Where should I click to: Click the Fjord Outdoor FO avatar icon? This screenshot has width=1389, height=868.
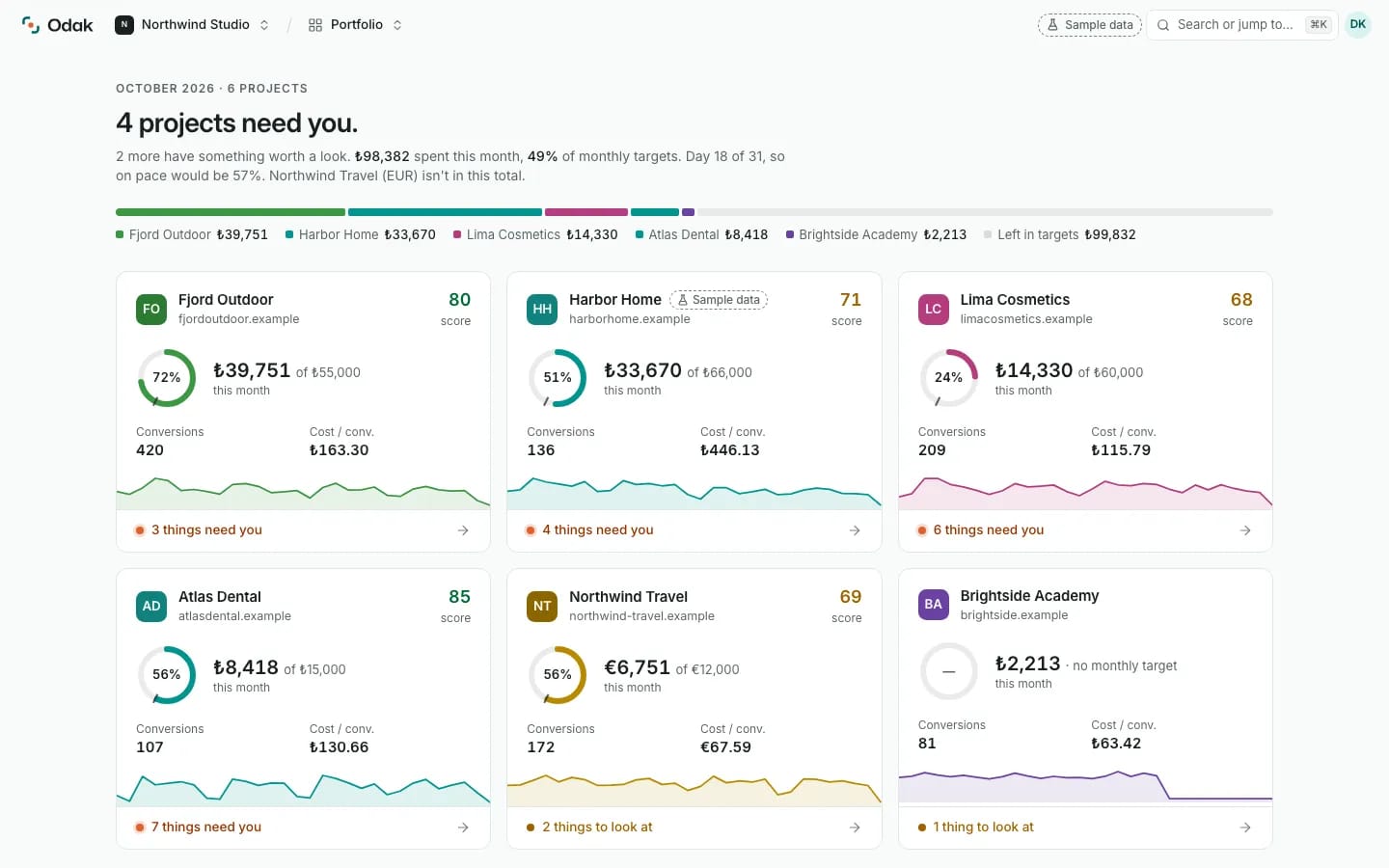[x=151, y=309]
